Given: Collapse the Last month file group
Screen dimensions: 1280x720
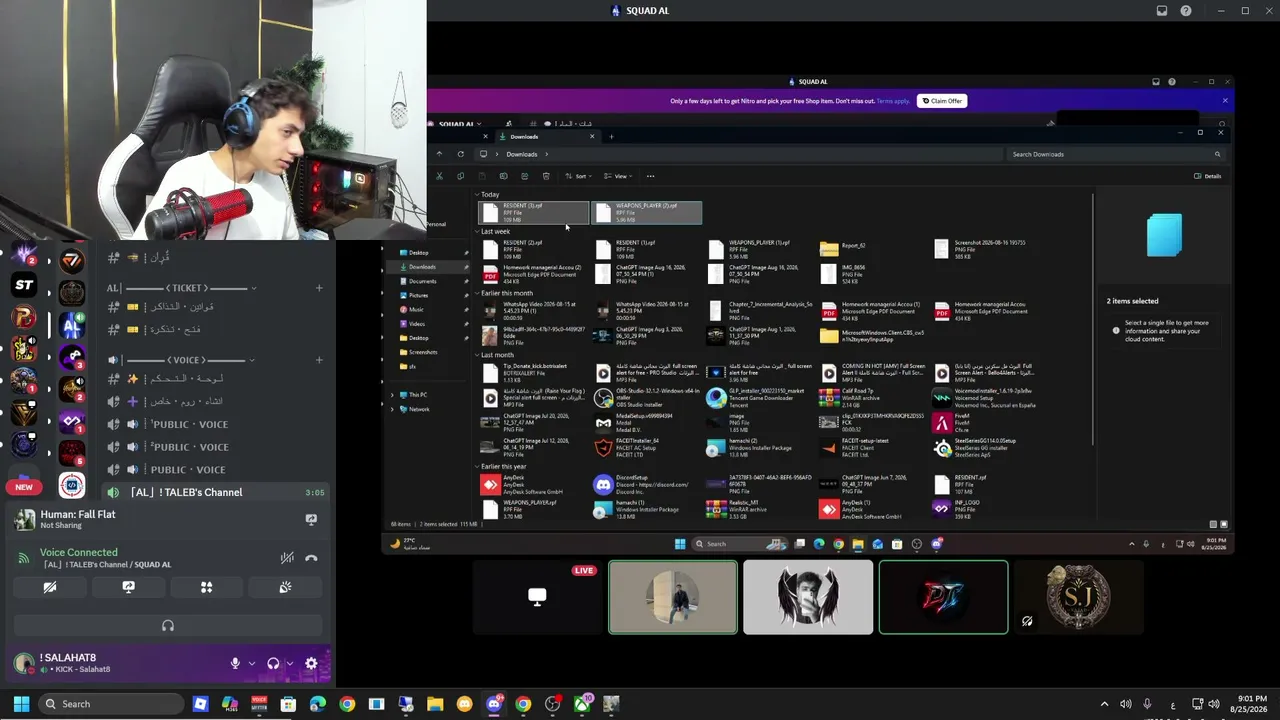Looking at the screenshot, I should (477, 355).
